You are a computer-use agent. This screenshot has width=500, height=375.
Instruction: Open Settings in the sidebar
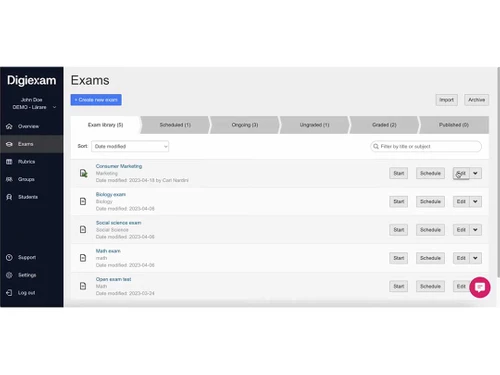(31, 275)
